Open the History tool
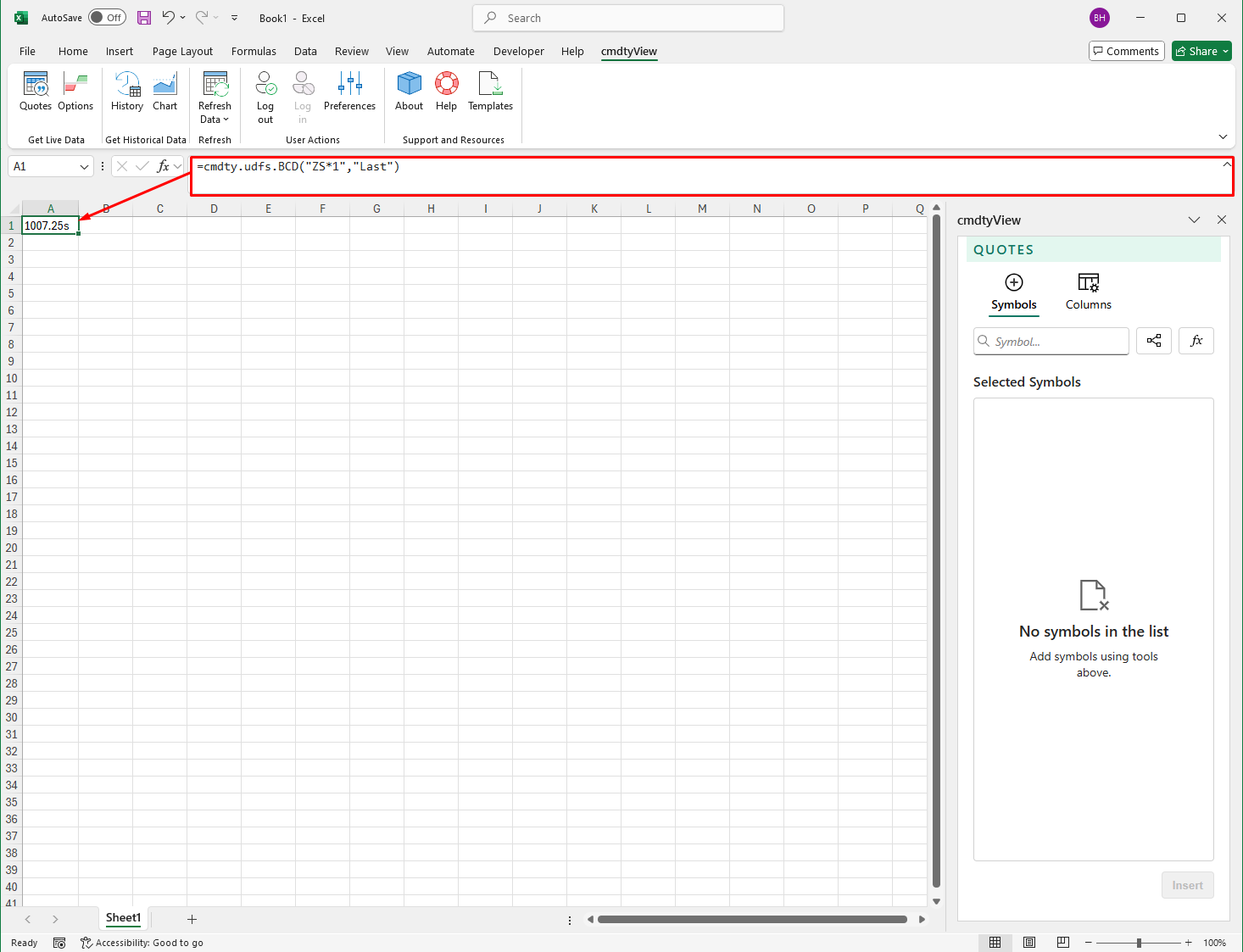Screen dimensions: 1243x952 (127, 92)
